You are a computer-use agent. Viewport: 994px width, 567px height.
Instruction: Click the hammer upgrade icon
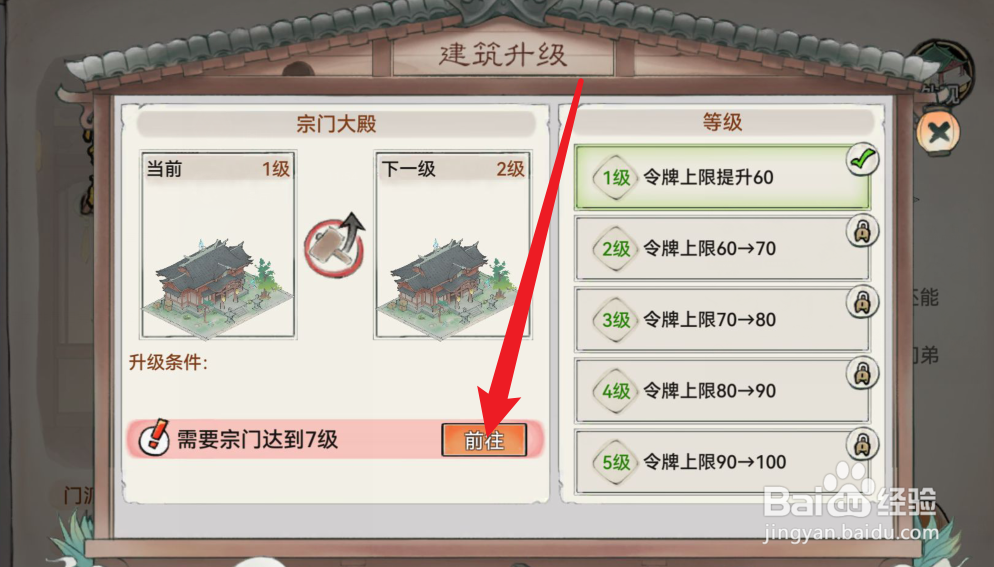(x=335, y=245)
